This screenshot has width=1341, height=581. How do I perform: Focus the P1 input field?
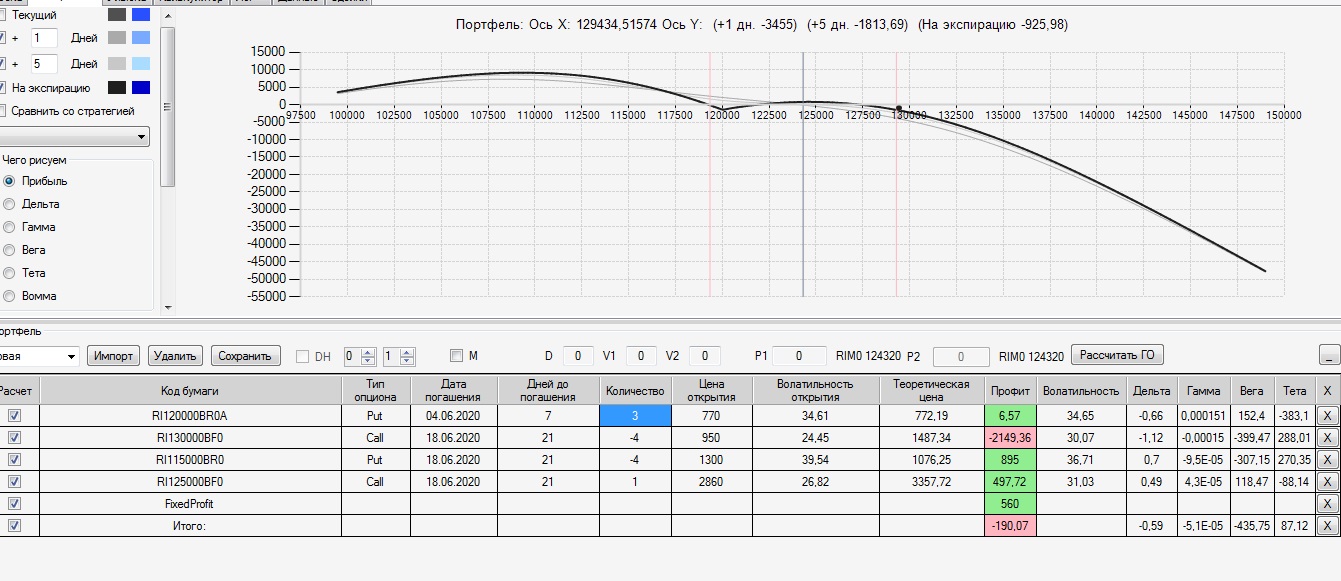point(798,356)
